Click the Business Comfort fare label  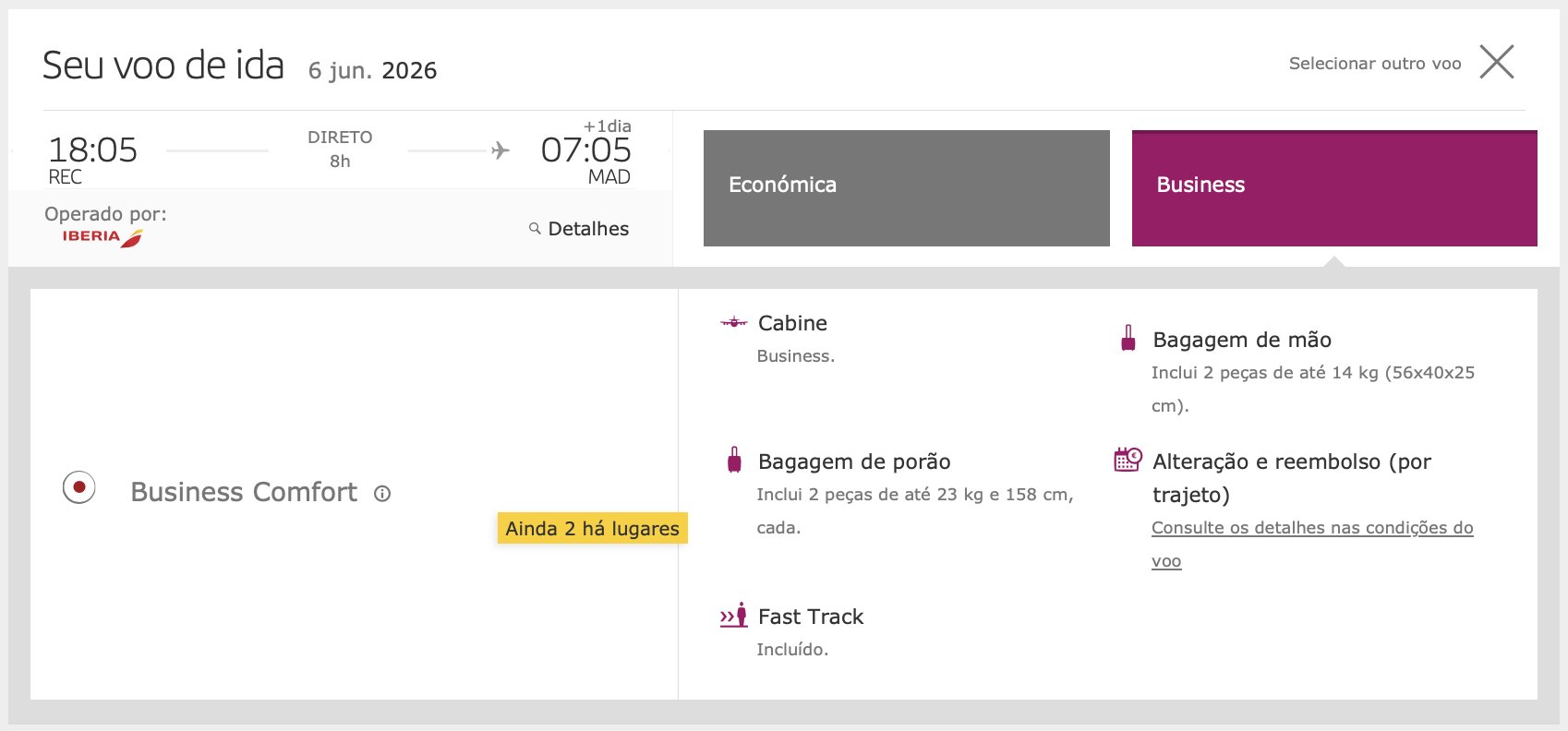[x=244, y=492]
